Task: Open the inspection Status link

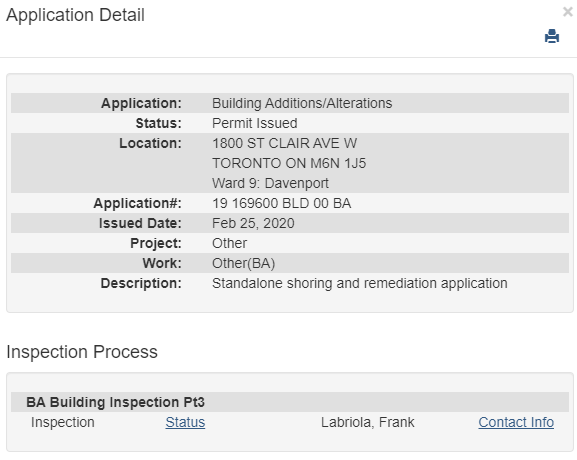Action: 185,422
